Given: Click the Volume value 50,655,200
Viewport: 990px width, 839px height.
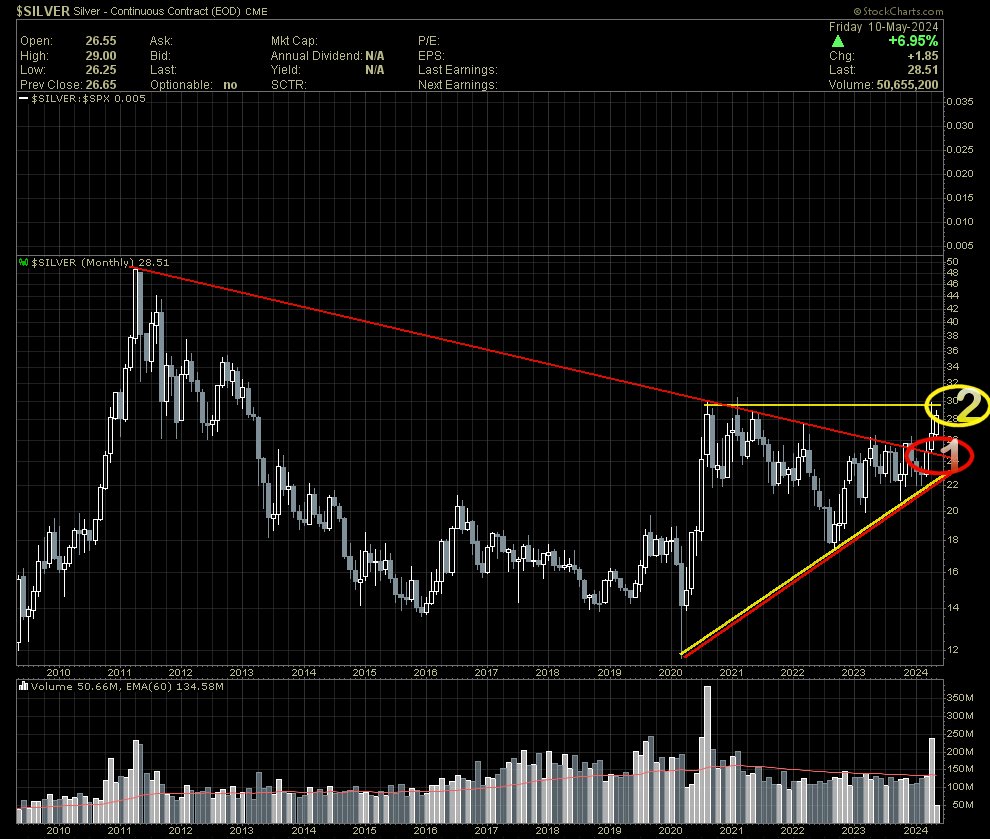Looking at the screenshot, I should pos(907,85).
